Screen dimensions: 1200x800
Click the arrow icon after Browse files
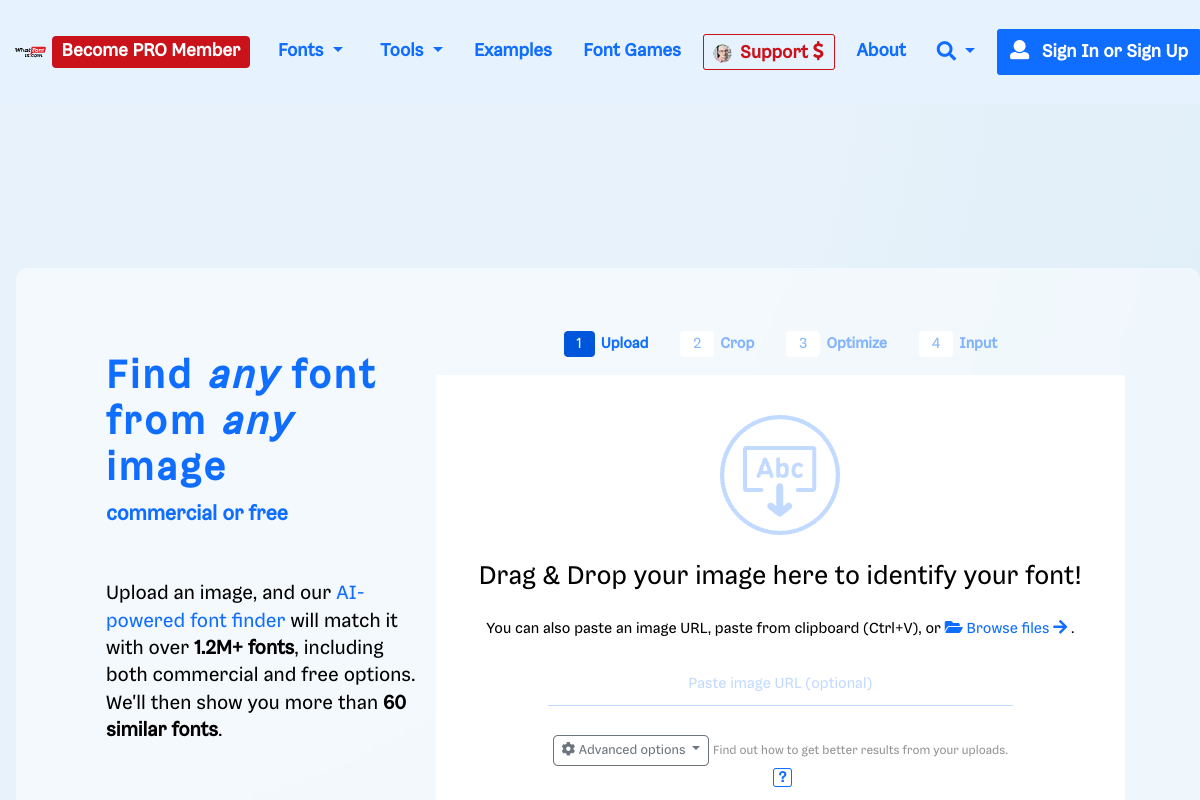[1061, 628]
